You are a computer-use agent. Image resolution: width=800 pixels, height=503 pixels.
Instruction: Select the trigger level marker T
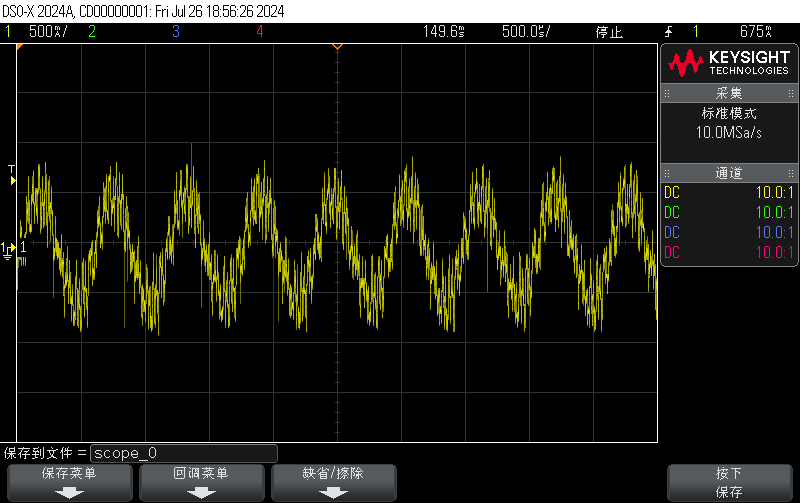pyautogui.click(x=12, y=174)
